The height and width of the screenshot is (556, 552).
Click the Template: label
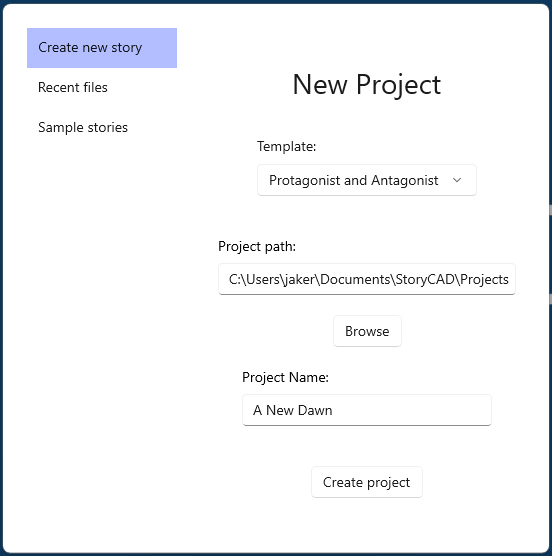pos(286,146)
